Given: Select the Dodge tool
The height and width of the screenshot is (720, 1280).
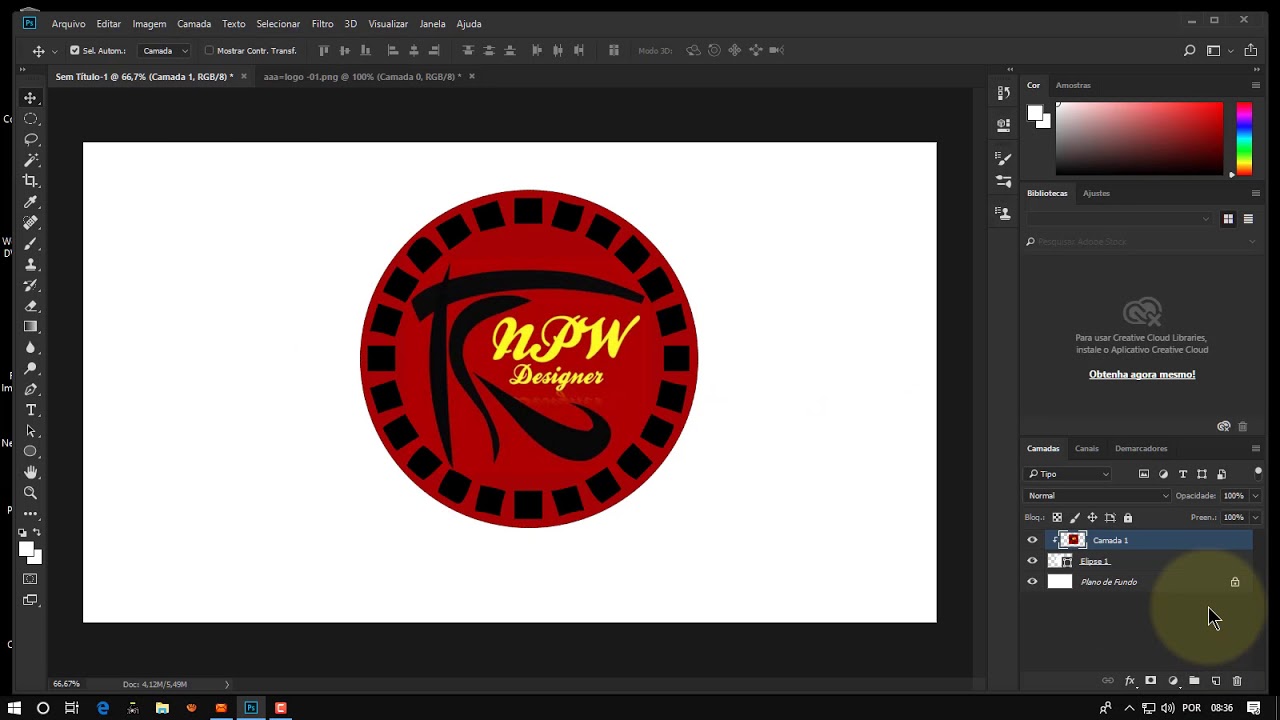Looking at the screenshot, I should coord(30,369).
